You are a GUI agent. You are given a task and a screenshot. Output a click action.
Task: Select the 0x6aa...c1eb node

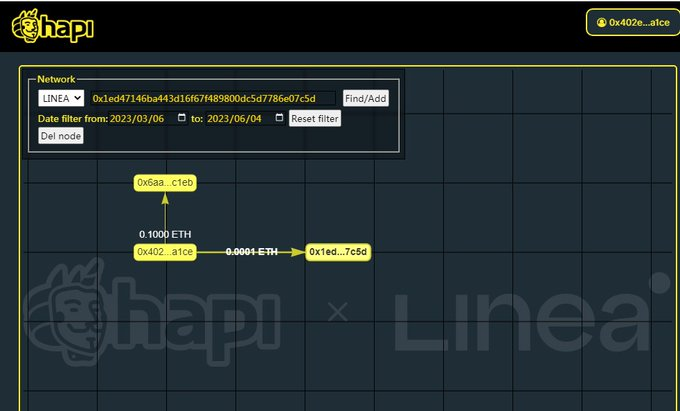(165, 183)
